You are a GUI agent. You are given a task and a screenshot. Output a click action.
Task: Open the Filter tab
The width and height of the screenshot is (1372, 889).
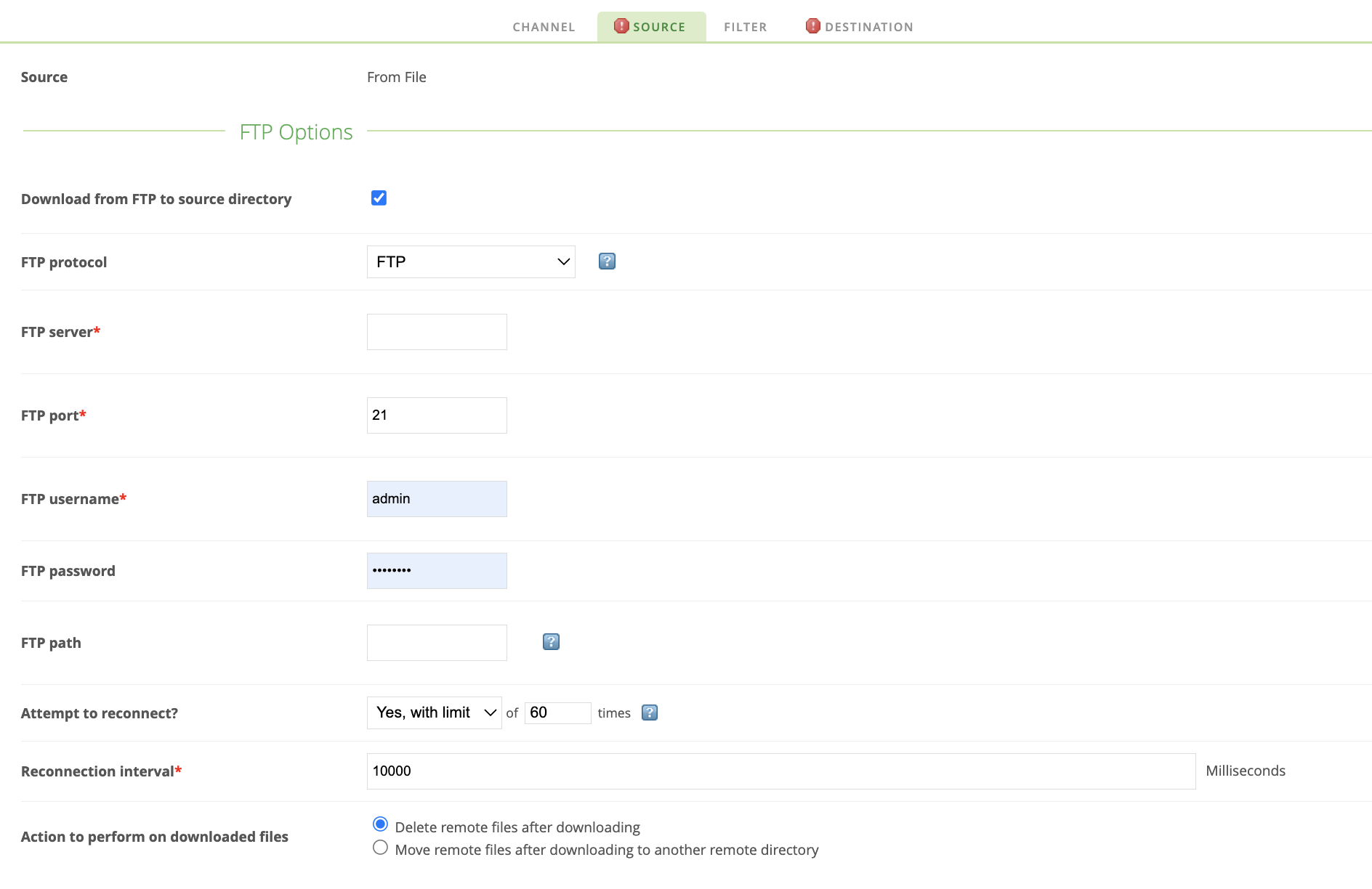pos(745,27)
